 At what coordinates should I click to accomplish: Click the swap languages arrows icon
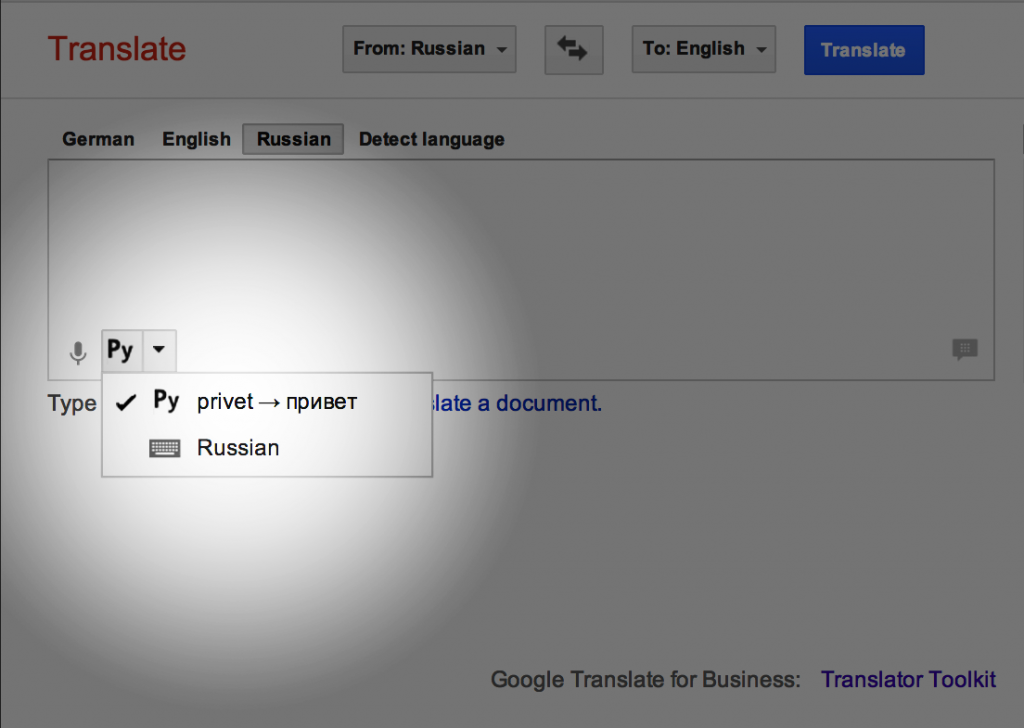[573, 50]
